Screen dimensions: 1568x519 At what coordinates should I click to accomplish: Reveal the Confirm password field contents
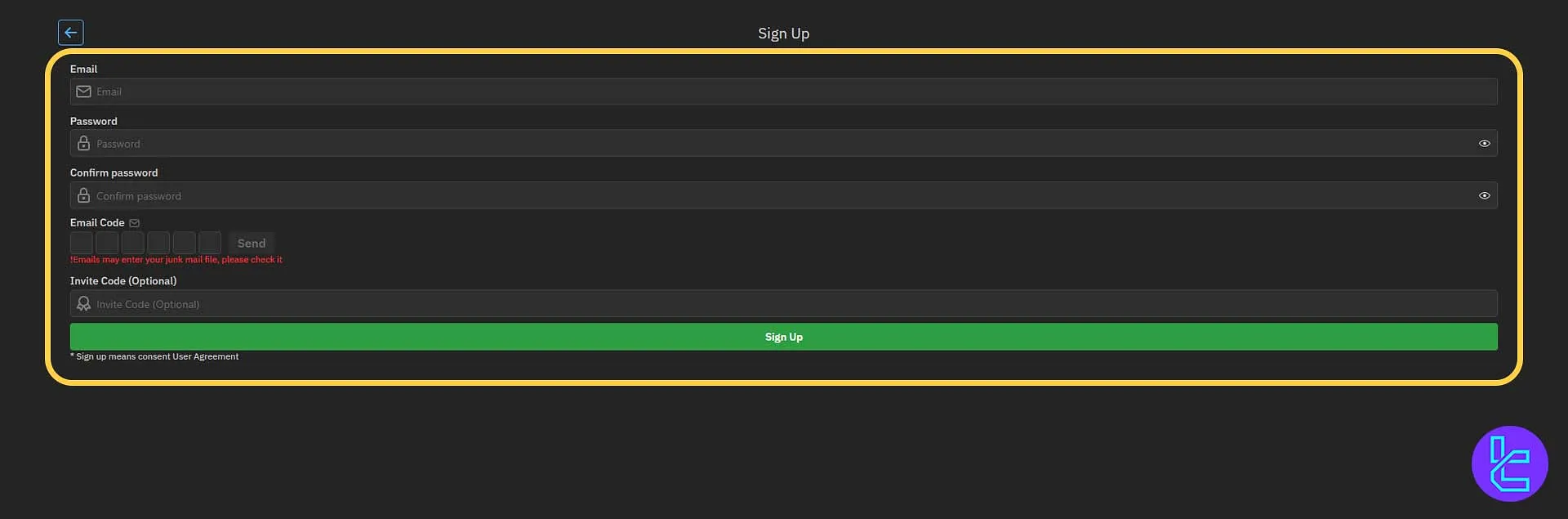[1484, 195]
